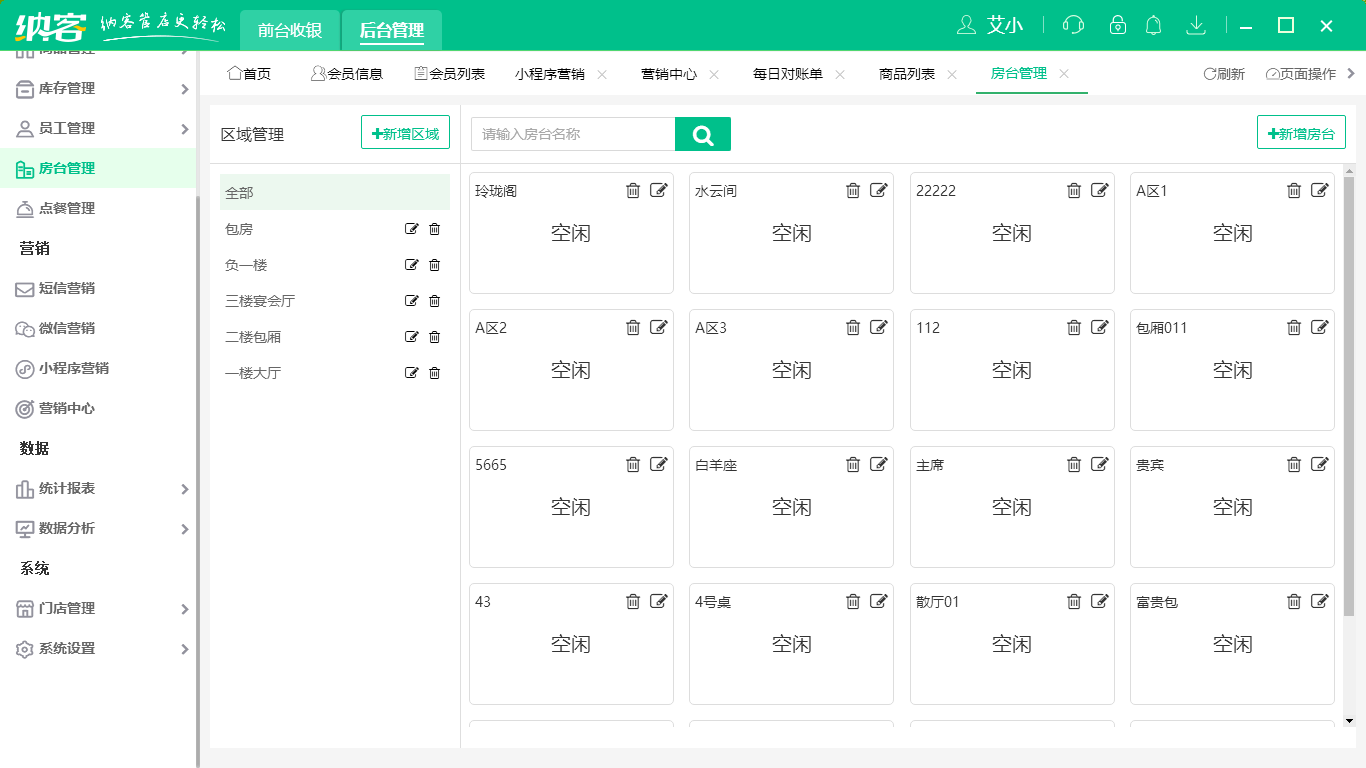Open the notification bell icon
The width and height of the screenshot is (1366, 768).
coord(1153,25)
